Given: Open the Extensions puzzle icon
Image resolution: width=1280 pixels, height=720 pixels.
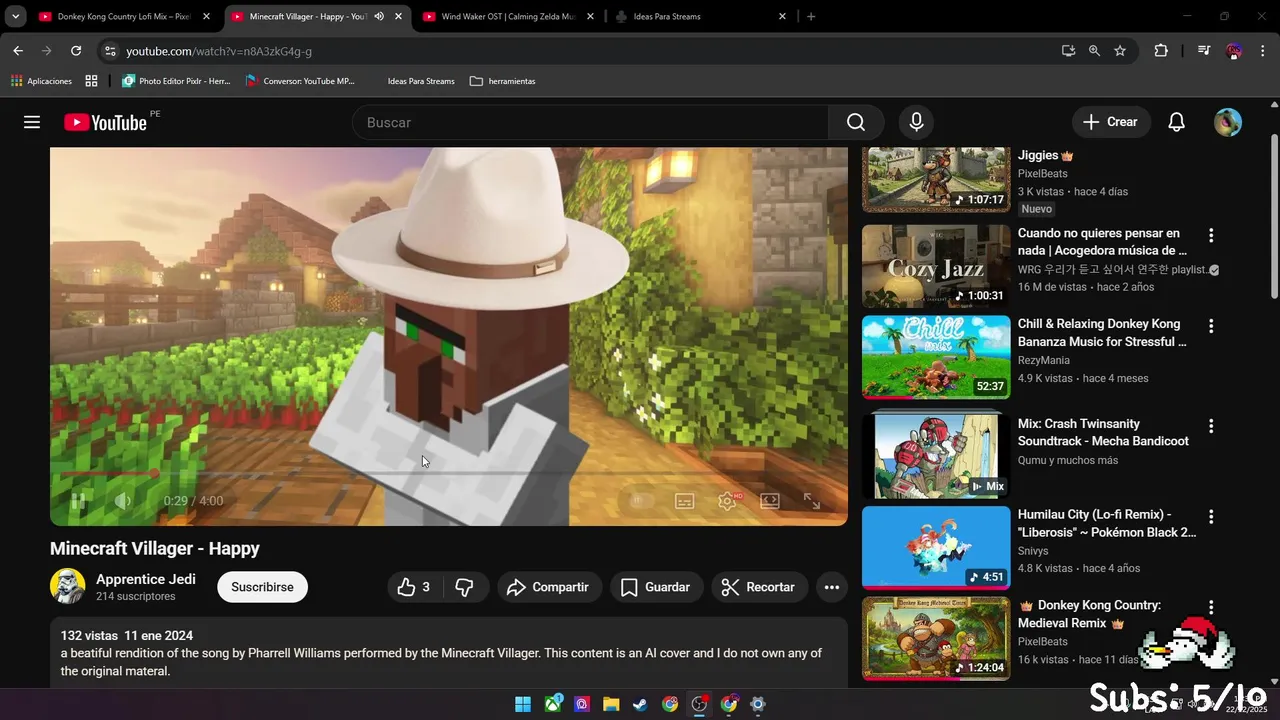Looking at the screenshot, I should pyautogui.click(x=1161, y=51).
